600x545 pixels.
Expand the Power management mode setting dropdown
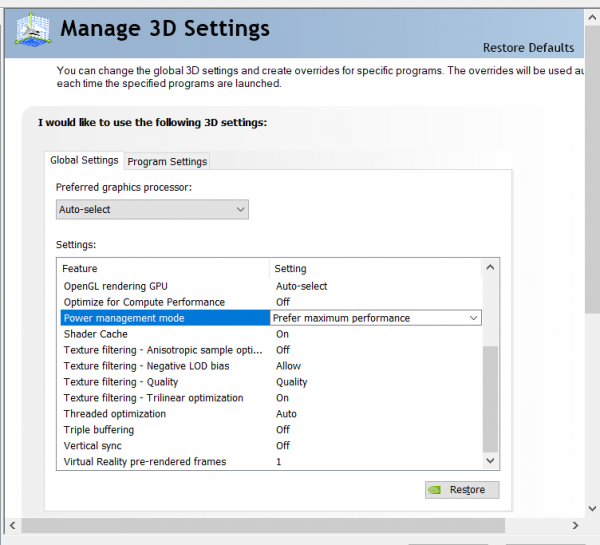[x=473, y=318]
